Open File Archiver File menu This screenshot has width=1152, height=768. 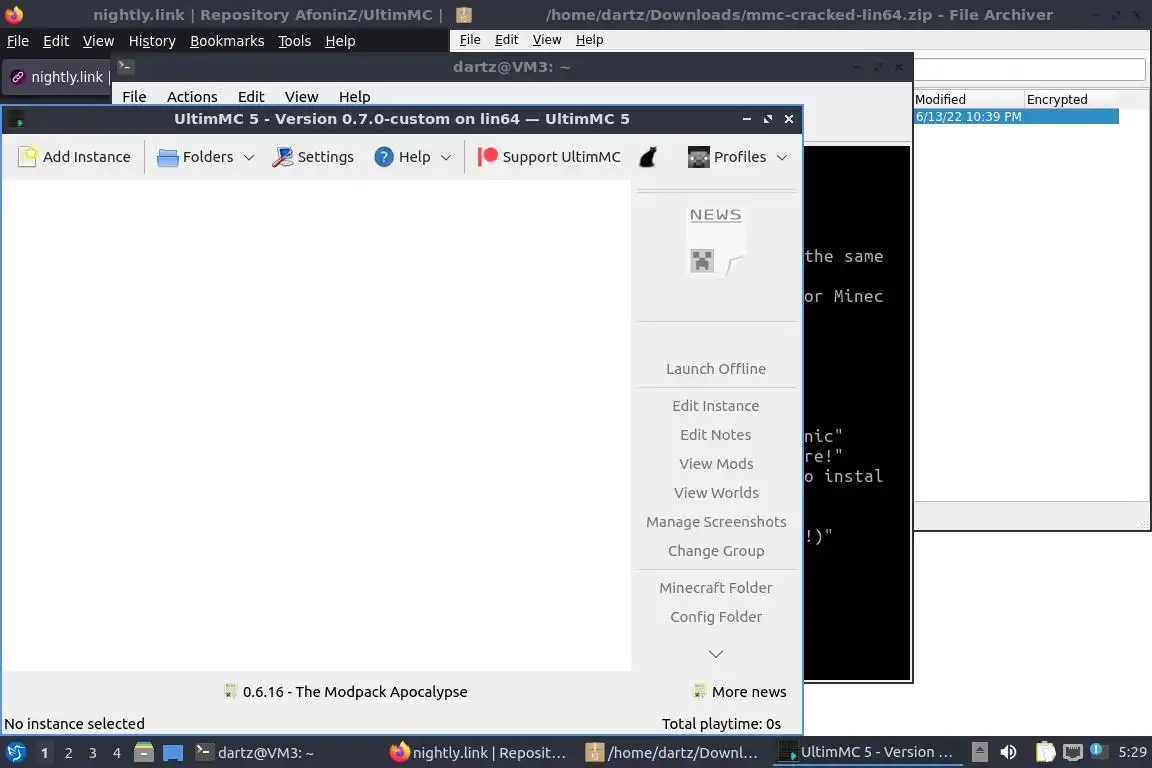[x=470, y=40]
